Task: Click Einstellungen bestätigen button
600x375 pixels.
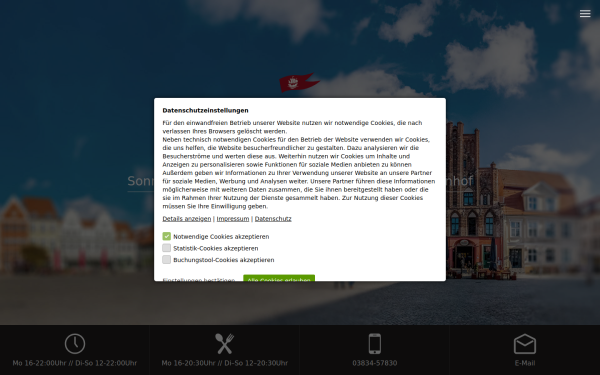Action: pos(199,279)
